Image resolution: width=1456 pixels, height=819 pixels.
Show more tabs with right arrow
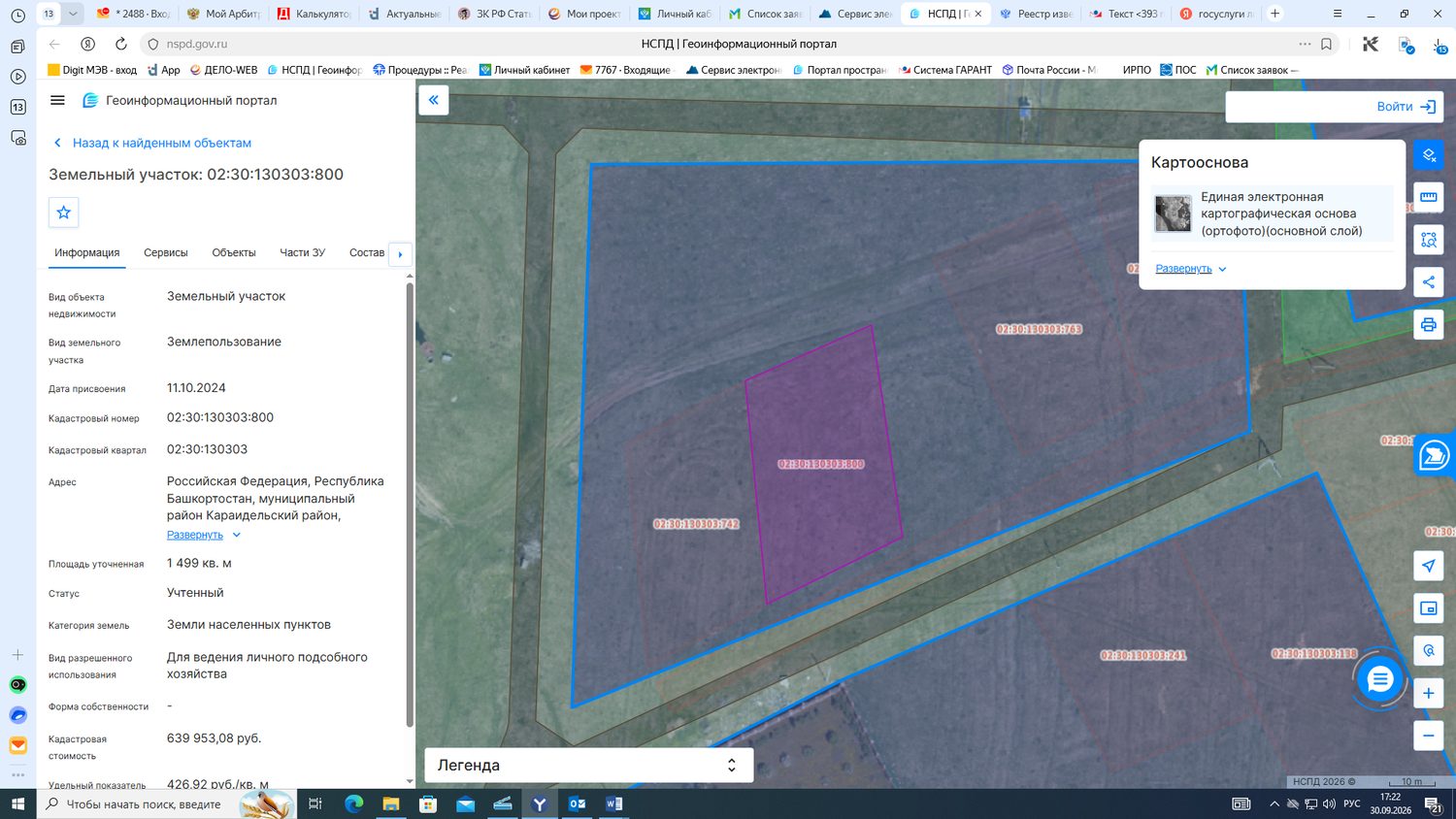[x=400, y=254]
